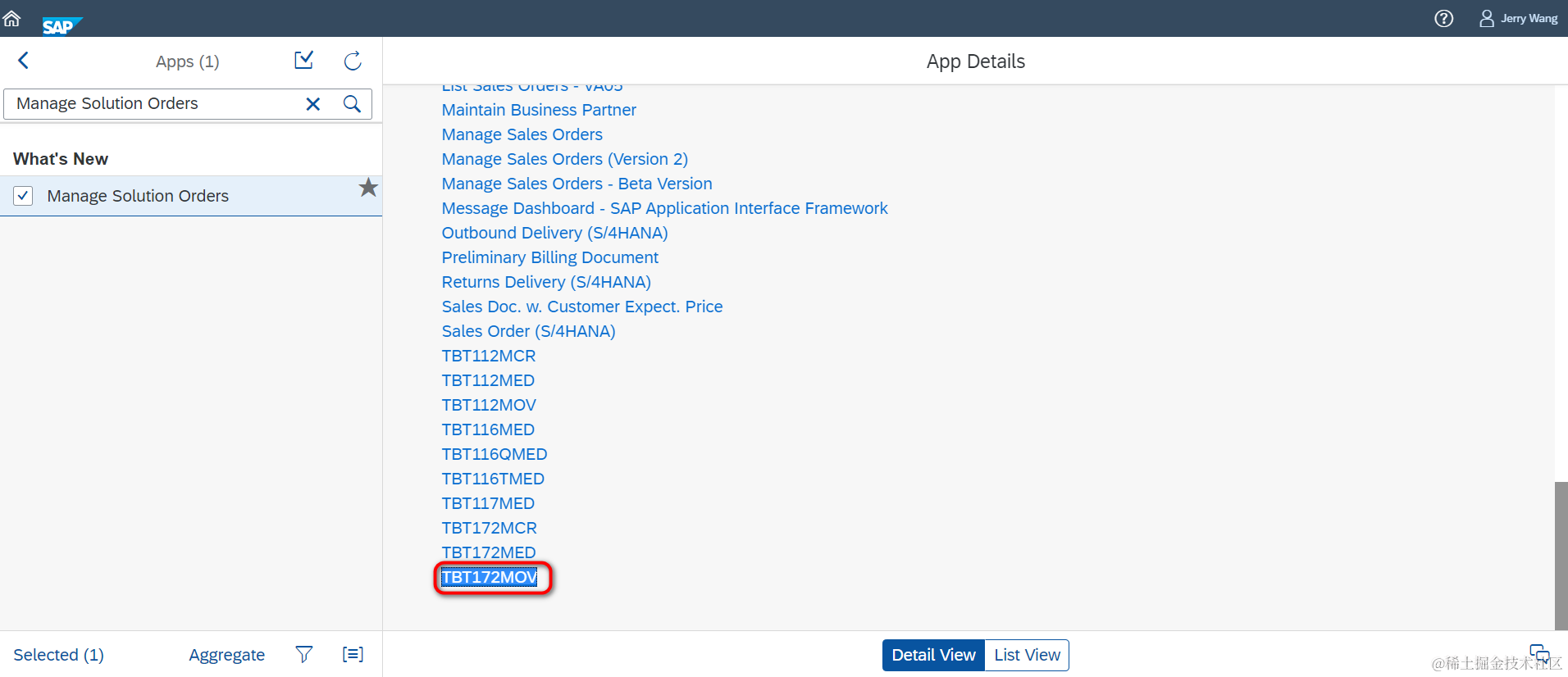Open Returns Delivery (S/4HANA) link
Viewport: 1568px width, 677px height.
pyautogui.click(x=546, y=282)
